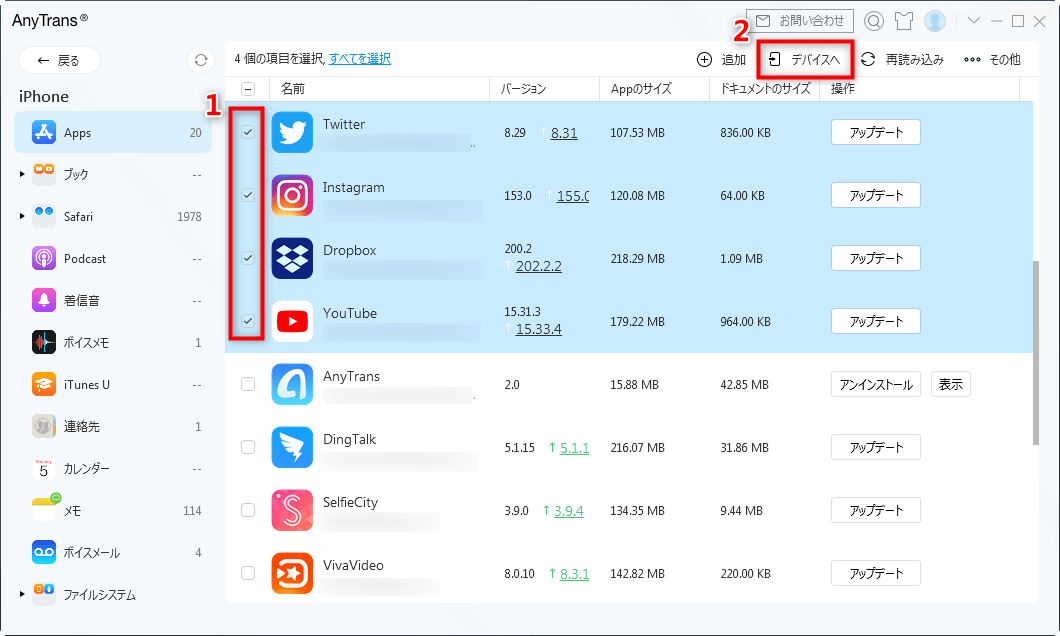Click the refresh icon beside 戻る

(201, 60)
